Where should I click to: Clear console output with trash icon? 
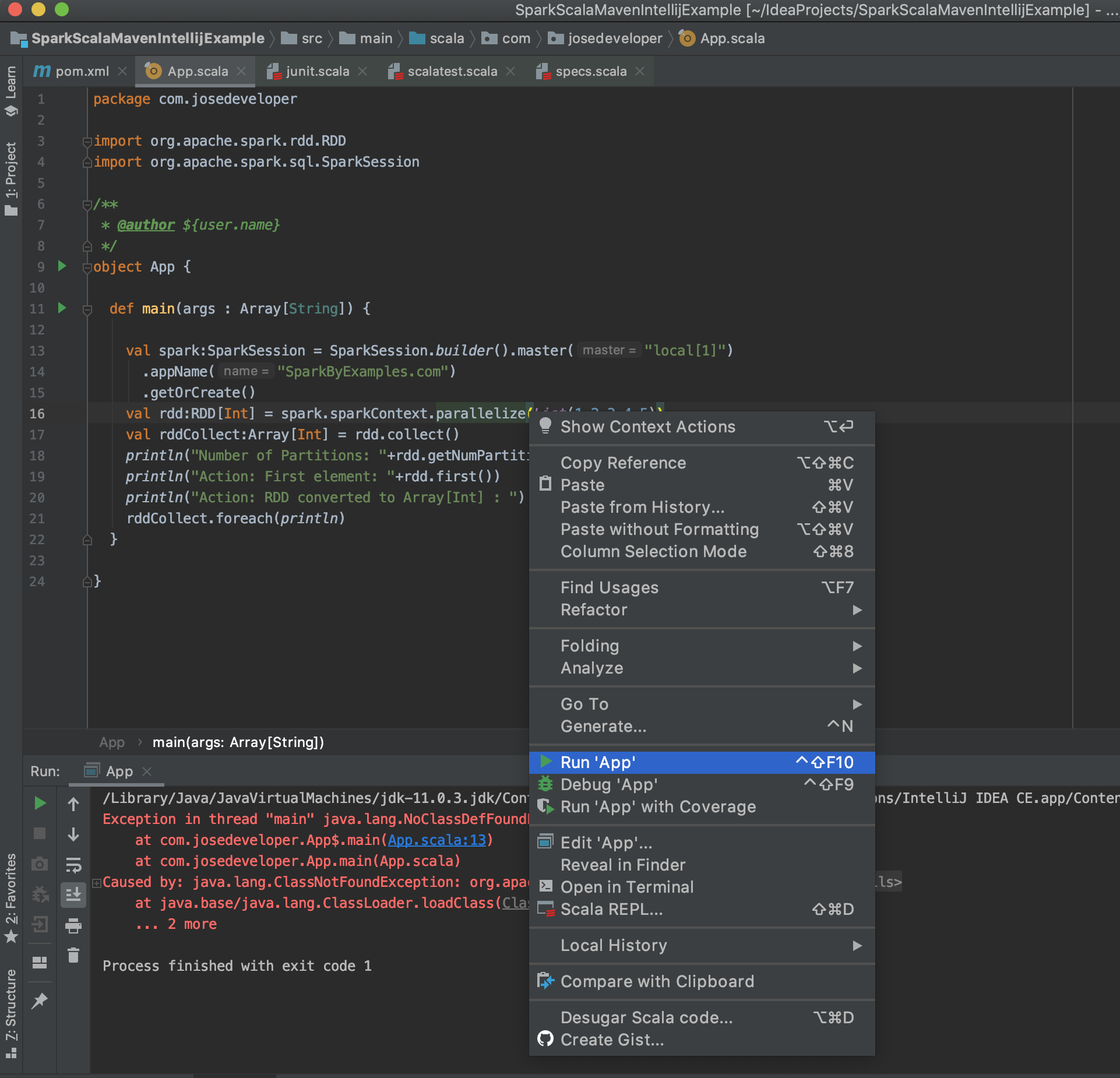click(73, 956)
